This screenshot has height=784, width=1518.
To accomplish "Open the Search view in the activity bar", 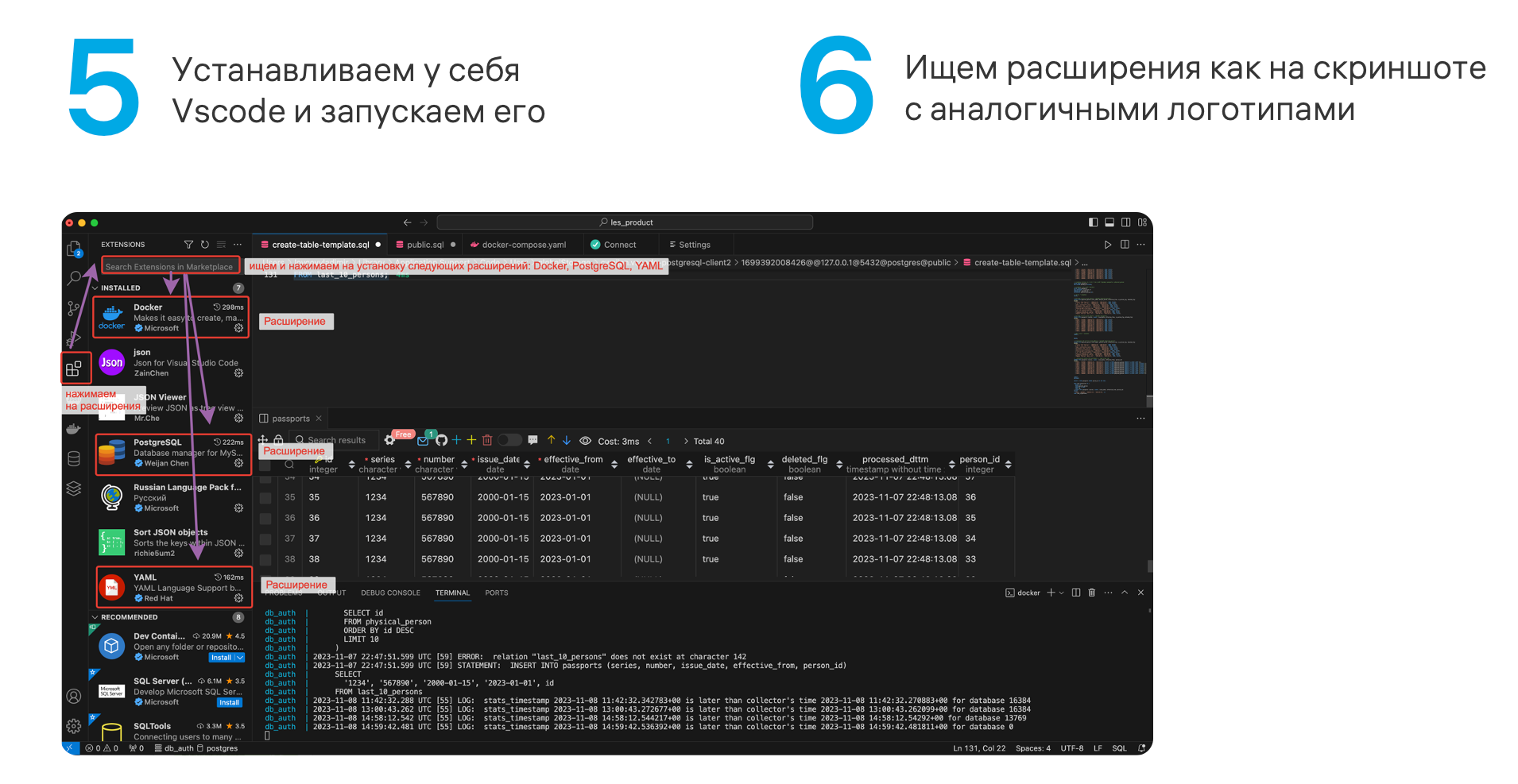I will [x=74, y=278].
